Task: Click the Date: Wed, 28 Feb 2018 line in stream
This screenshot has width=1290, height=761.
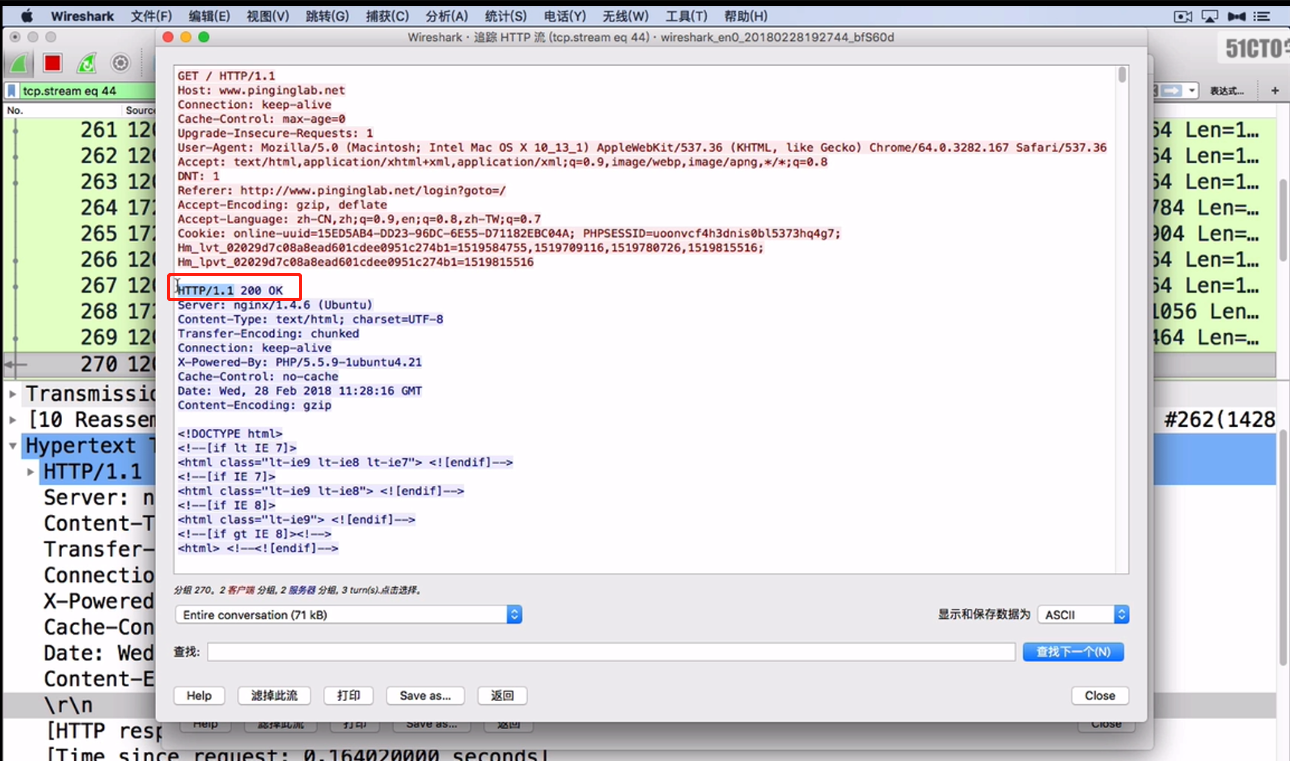Action: tap(300, 391)
